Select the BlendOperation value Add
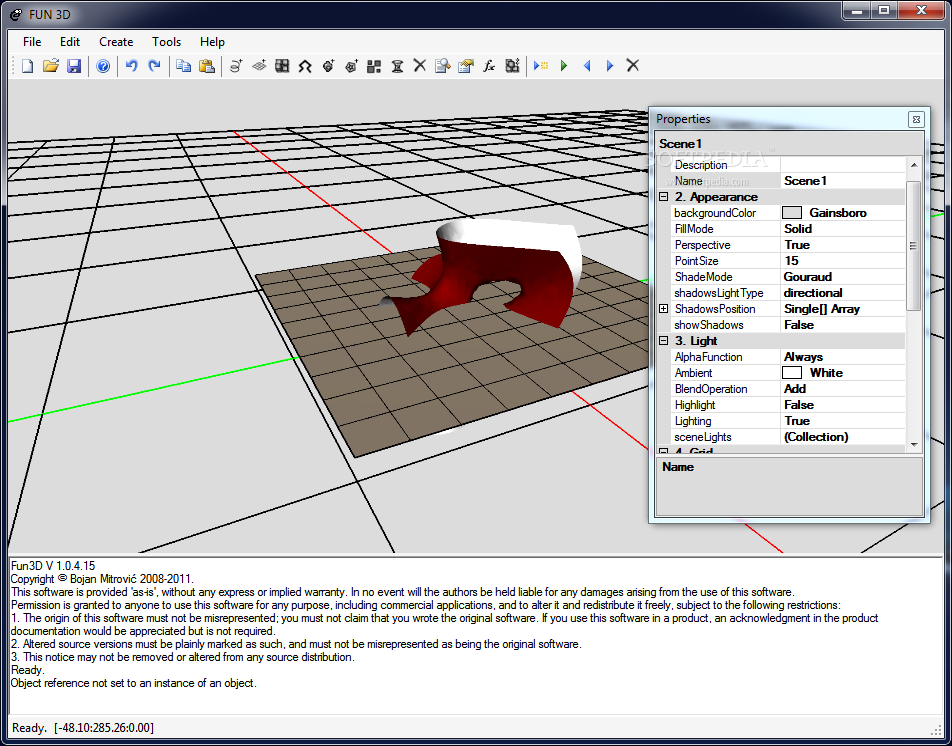Image resolution: width=952 pixels, height=746 pixels. pos(843,389)
